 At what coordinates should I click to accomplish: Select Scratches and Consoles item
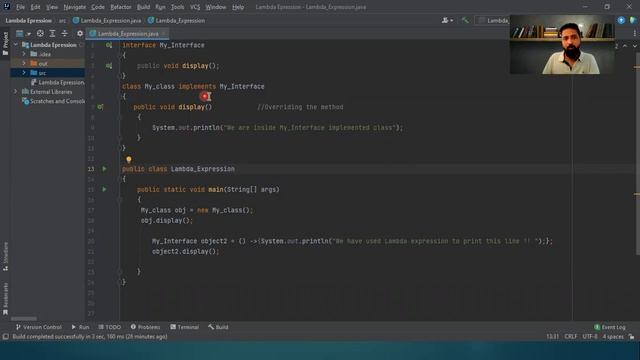click(x=53, y=101)
